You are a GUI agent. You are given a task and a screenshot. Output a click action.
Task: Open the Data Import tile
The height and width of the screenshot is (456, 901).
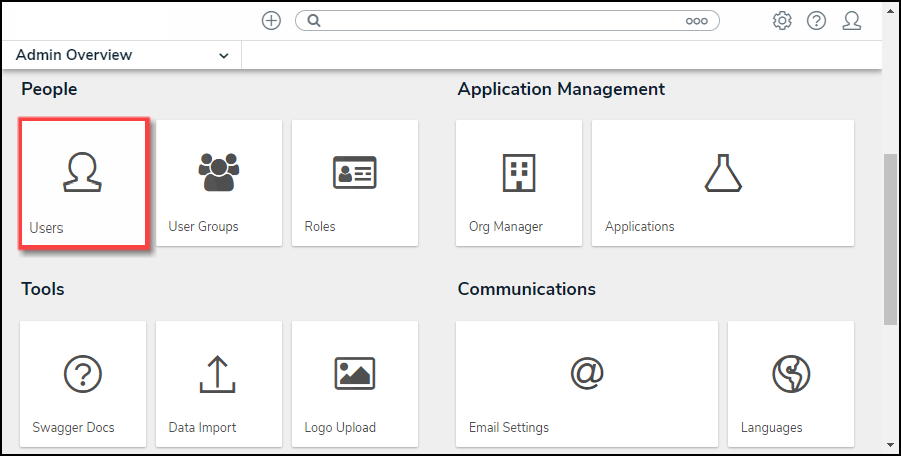(219, 384)
